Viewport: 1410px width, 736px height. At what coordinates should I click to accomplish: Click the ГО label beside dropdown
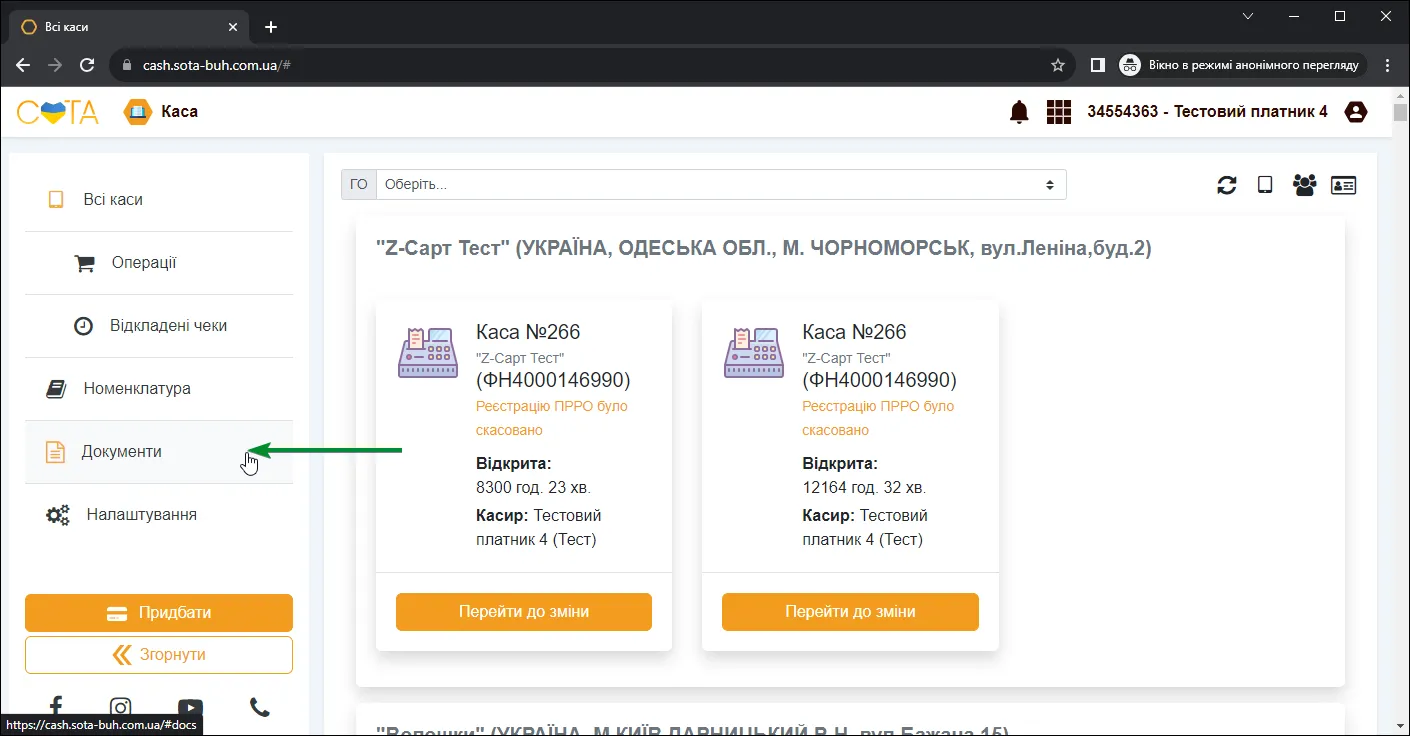(359, 185)
